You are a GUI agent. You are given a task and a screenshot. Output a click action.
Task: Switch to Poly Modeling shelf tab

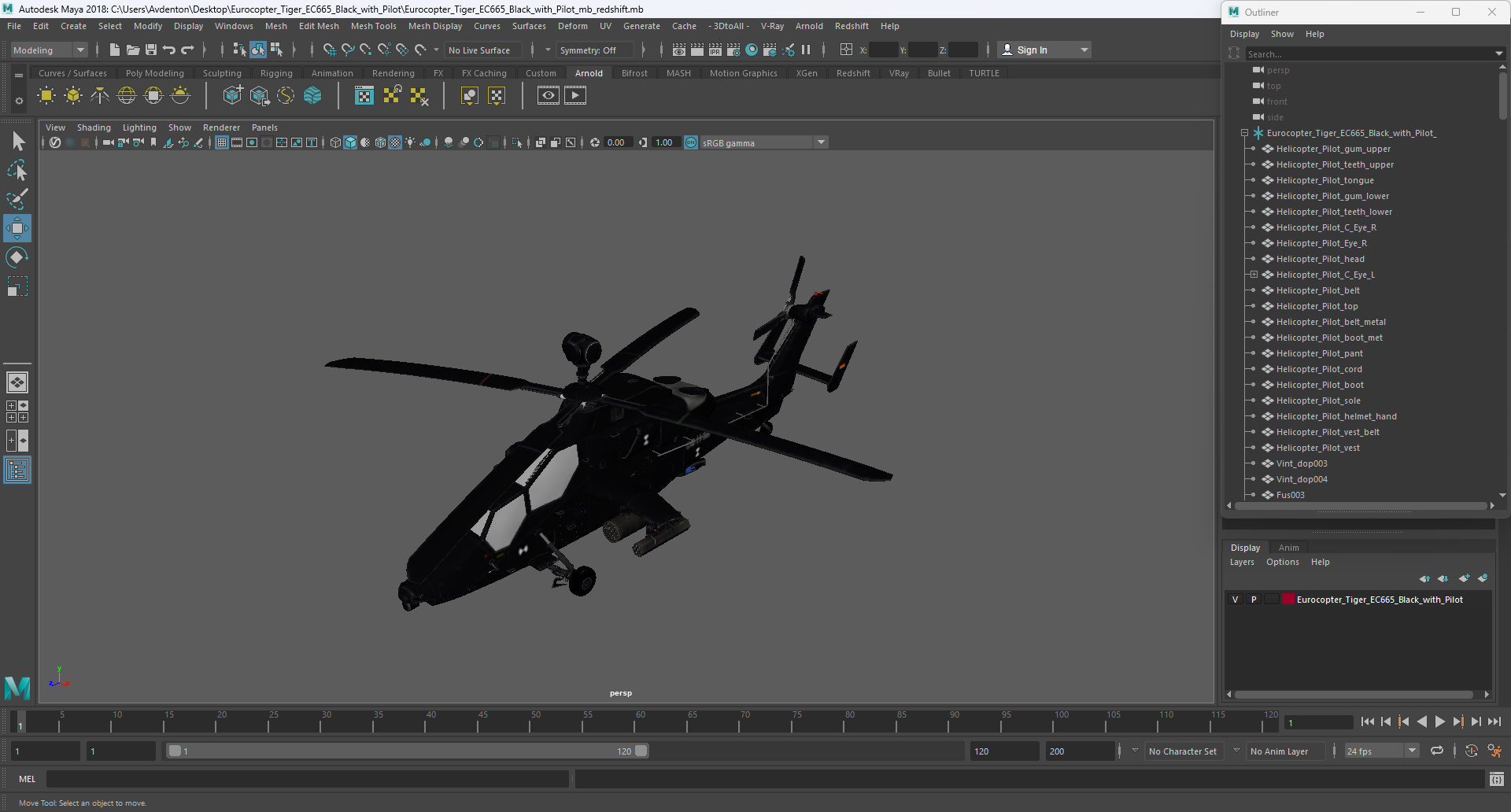tap(154, 73)
